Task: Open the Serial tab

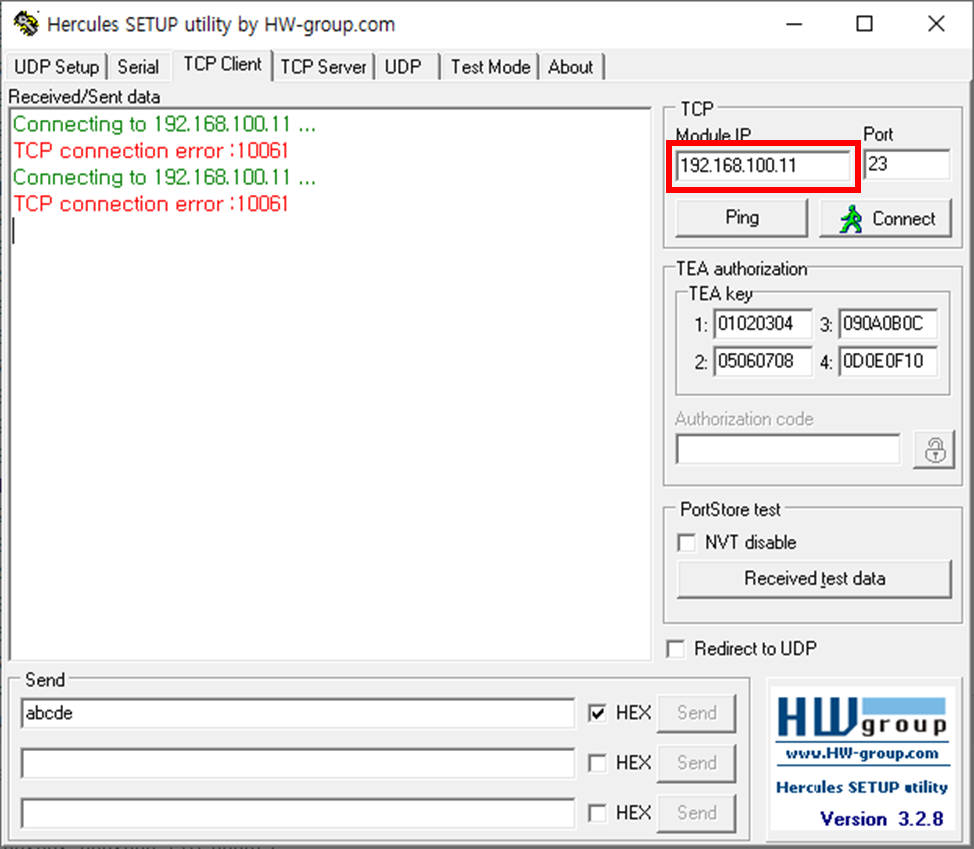Action: tap(139, 66)
